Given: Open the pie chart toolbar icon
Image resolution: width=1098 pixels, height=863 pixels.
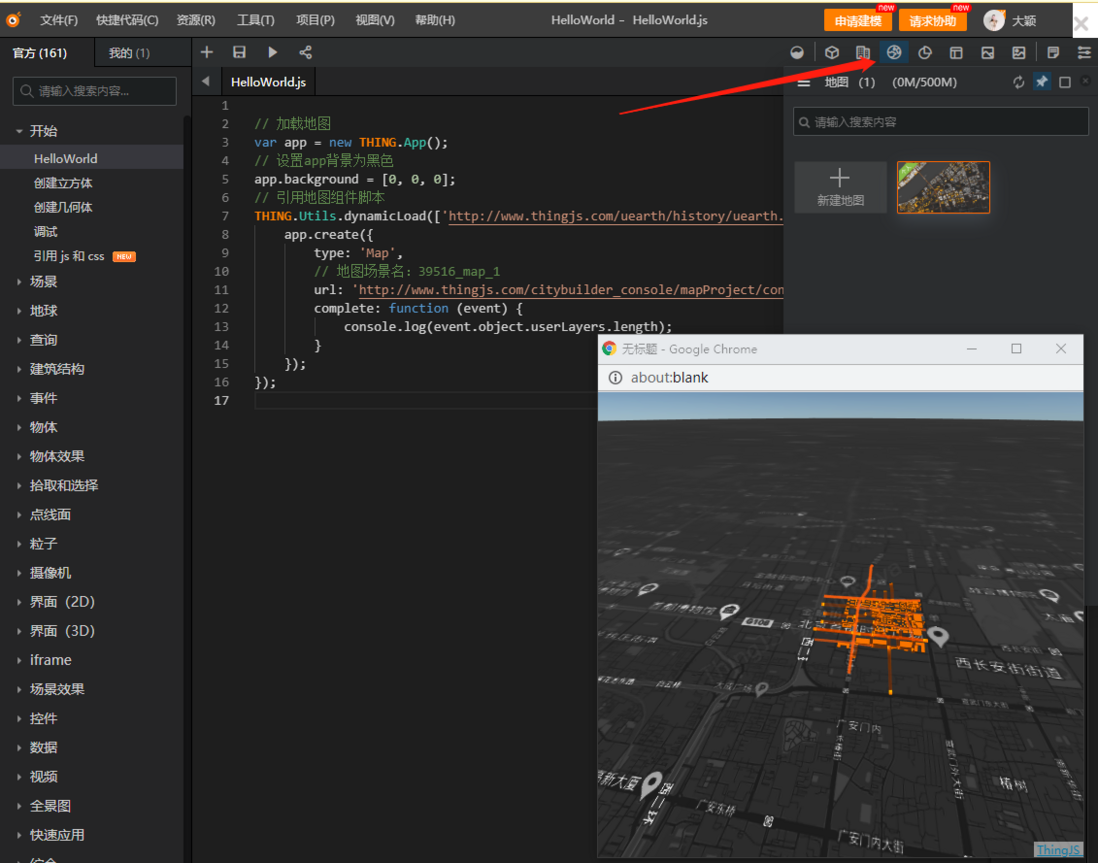Looking at the screenshot, I should pos(925,53).
